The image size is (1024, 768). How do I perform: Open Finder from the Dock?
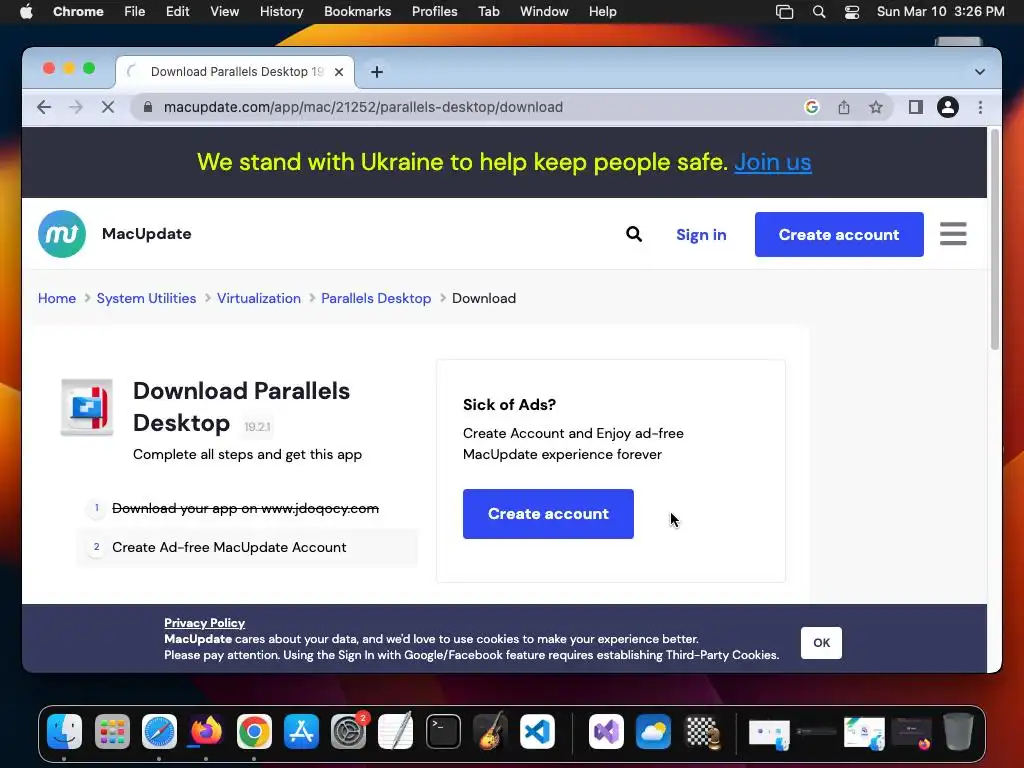pos(65,731)
